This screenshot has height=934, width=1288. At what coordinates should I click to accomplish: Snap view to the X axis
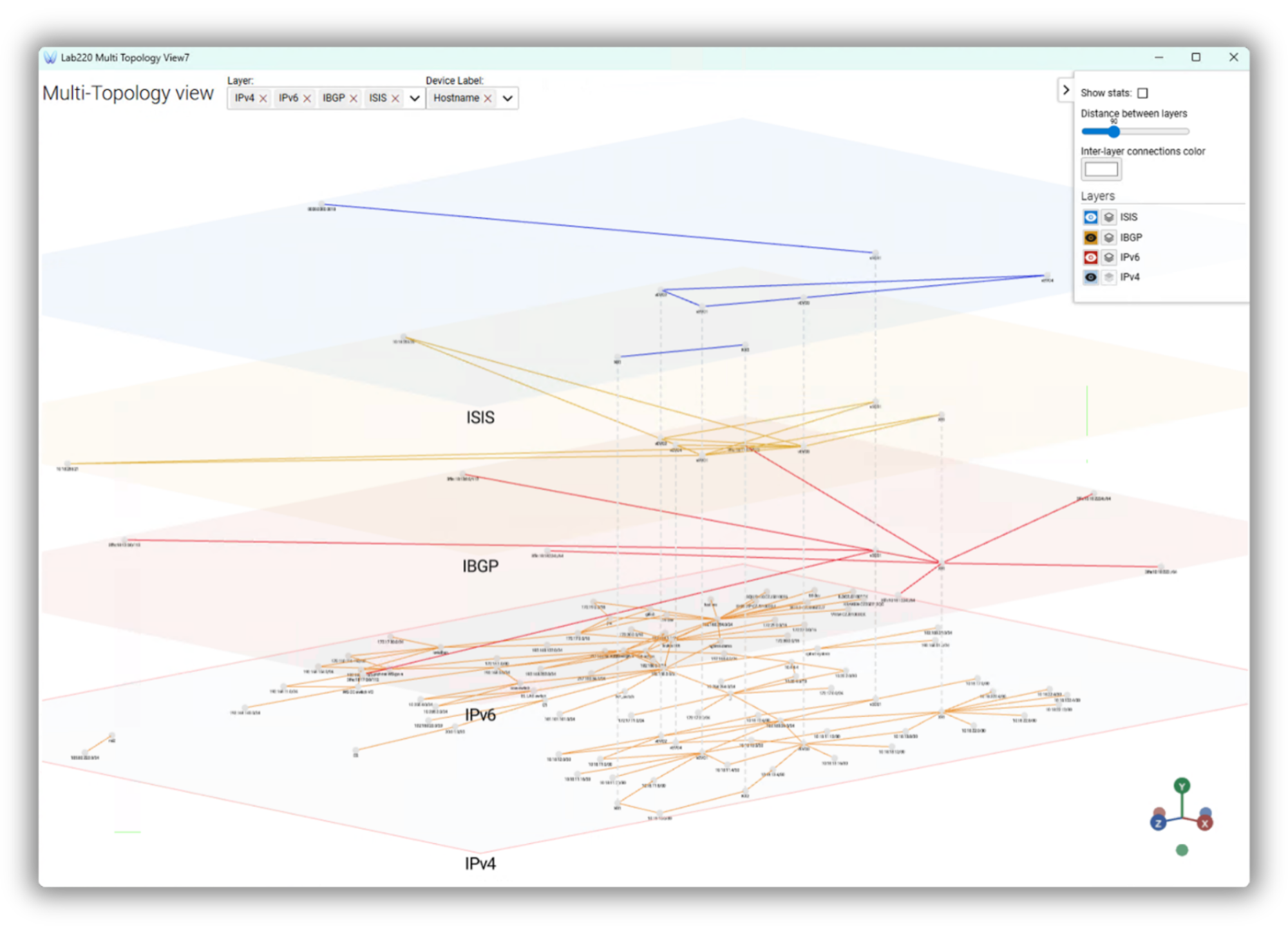(x=1205, y=823)
